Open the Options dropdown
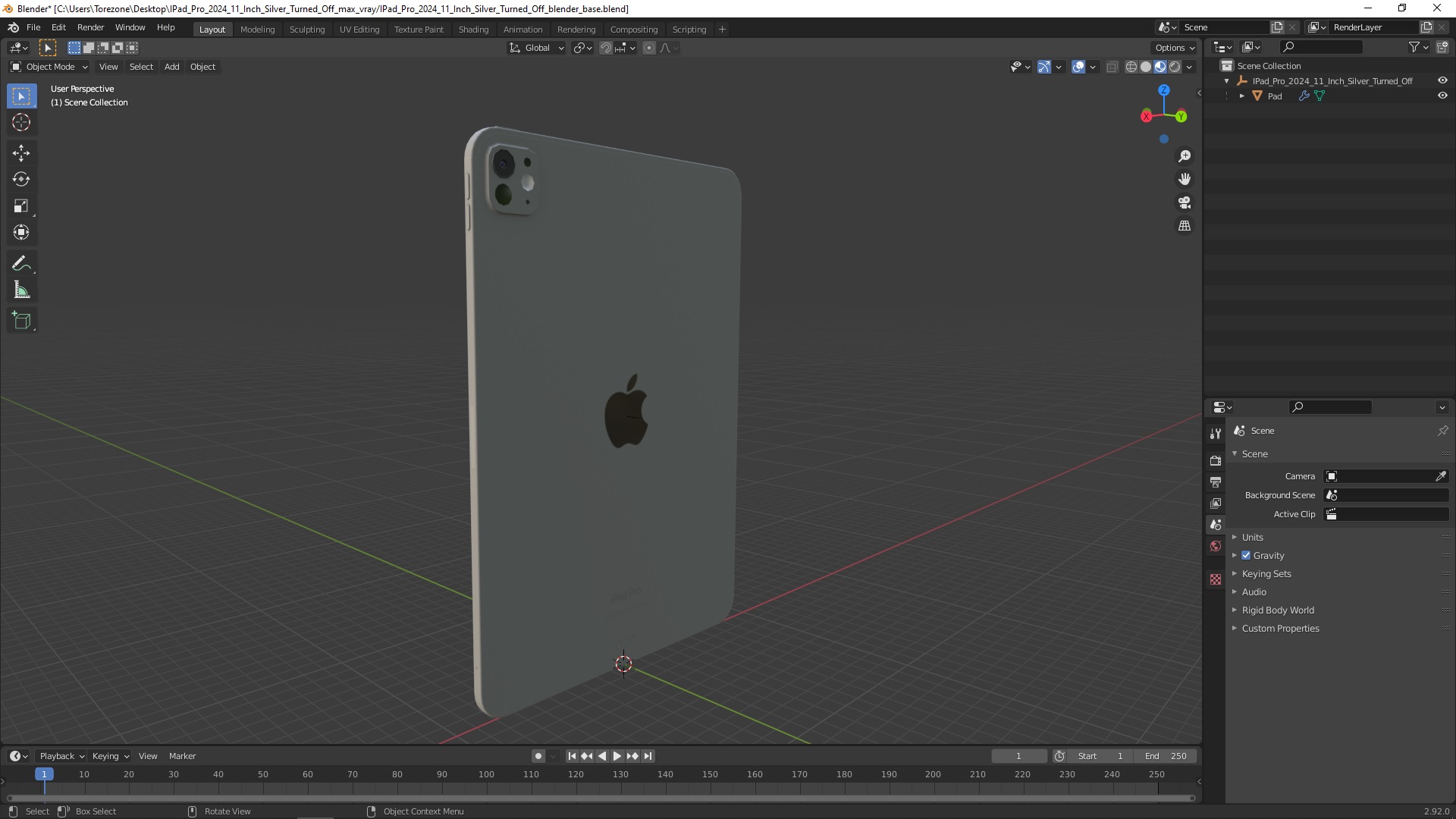This screenshot has width=1456, height=819. pyautogui.click(x=1175, y=48)
